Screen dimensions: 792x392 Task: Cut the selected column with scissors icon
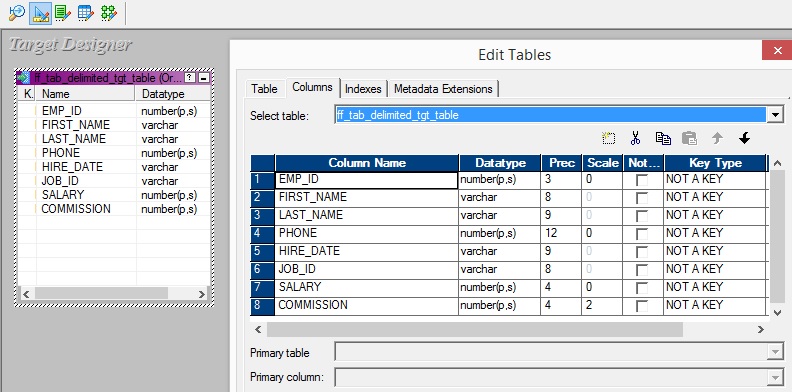[x=635, y=138]
